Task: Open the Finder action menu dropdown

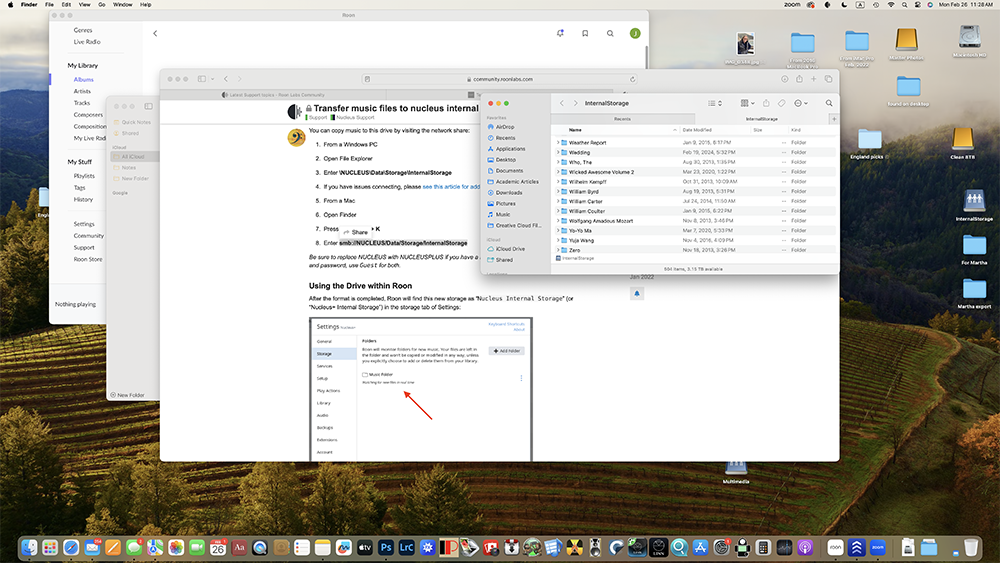Action: [801, 103]
